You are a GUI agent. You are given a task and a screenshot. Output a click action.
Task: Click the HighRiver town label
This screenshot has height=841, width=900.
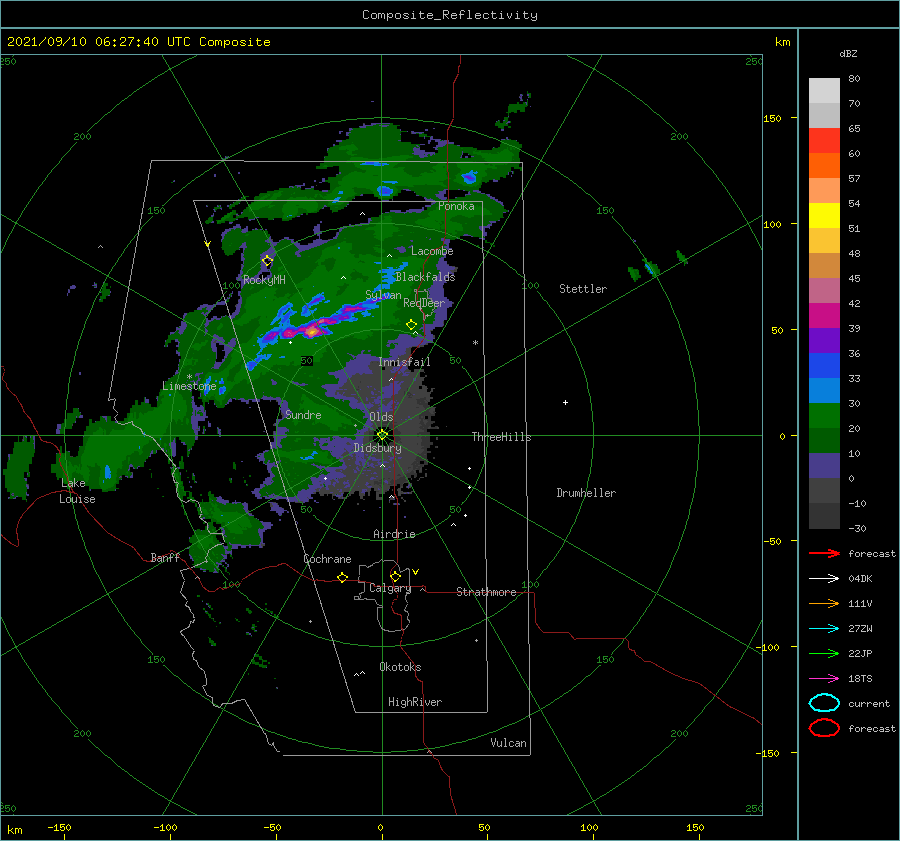pyautogui.click(x=415, y=702)
